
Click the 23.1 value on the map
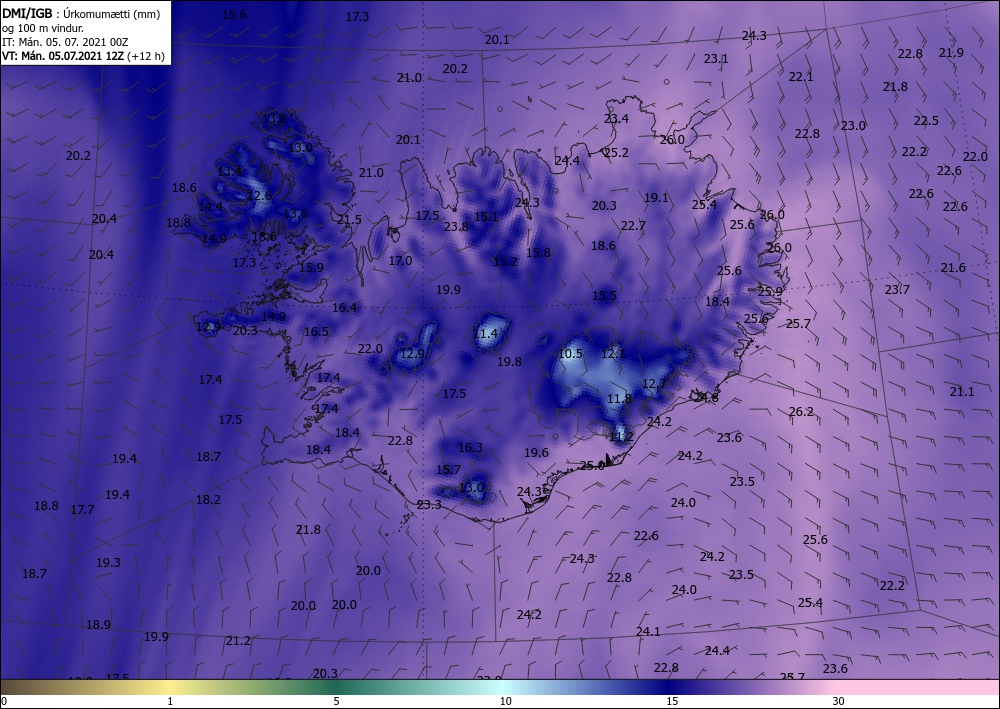(716, 59)
